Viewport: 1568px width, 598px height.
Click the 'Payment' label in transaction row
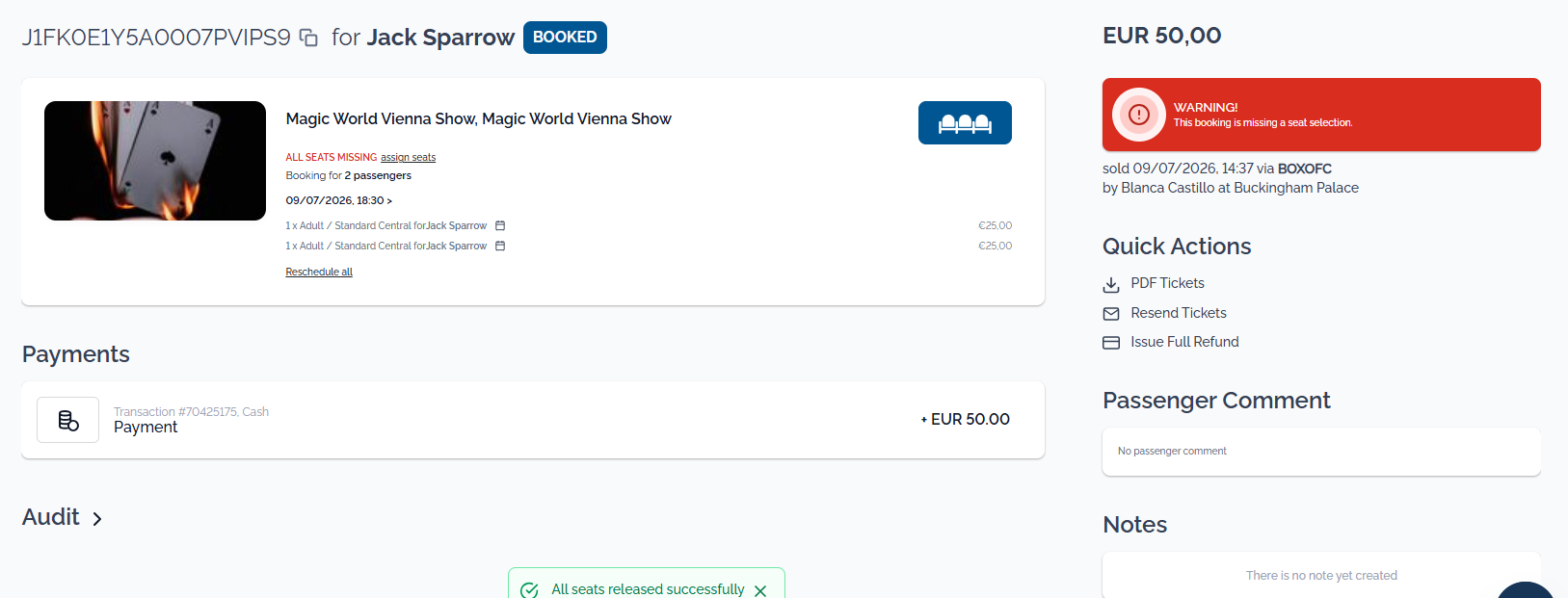pos(146,428)
